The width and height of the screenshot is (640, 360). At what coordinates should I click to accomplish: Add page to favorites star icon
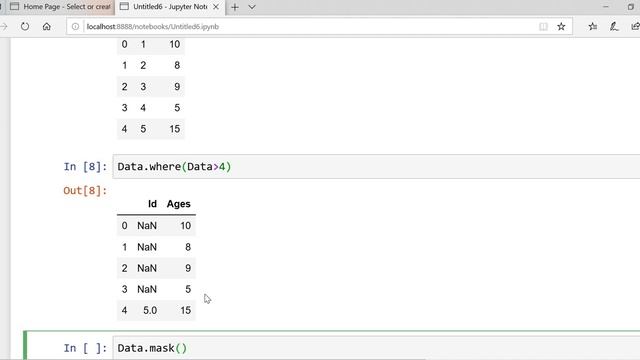561,27
